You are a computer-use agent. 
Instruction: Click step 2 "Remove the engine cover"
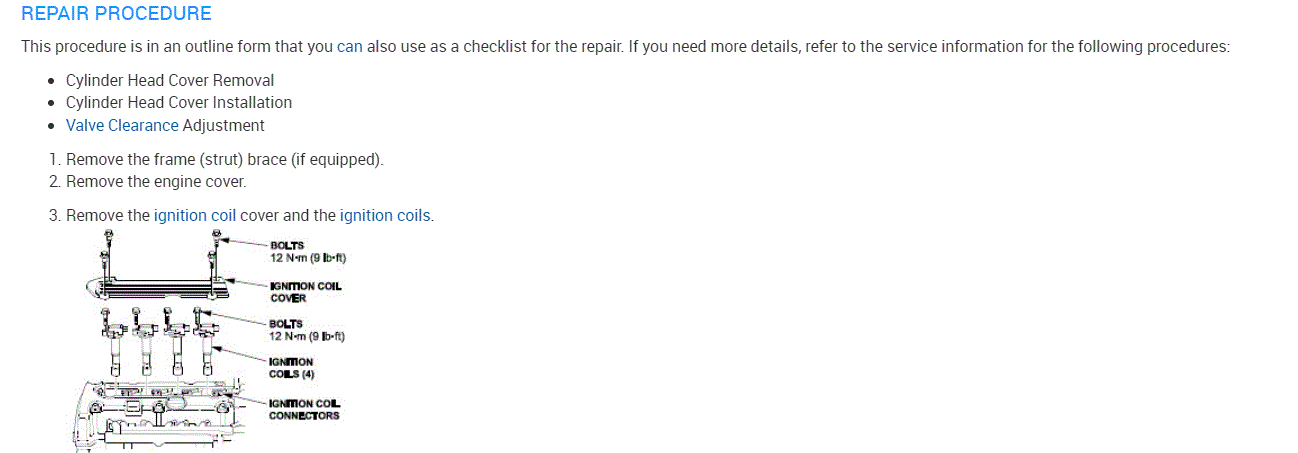tap(155, 181)
